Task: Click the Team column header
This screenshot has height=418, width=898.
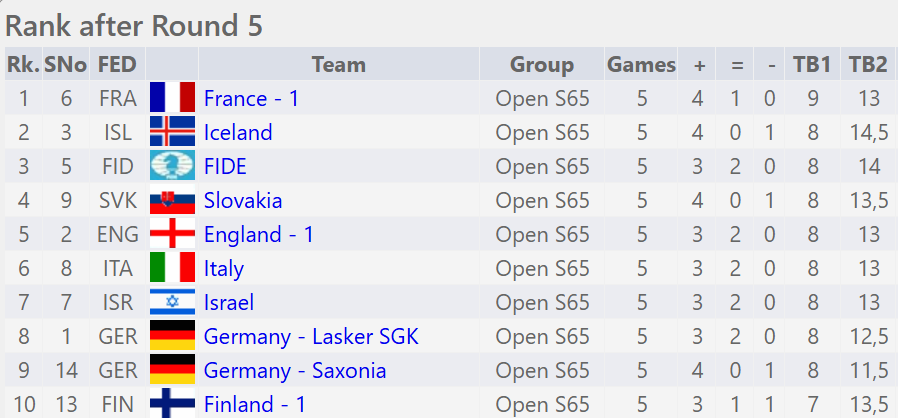Action: 338,65
